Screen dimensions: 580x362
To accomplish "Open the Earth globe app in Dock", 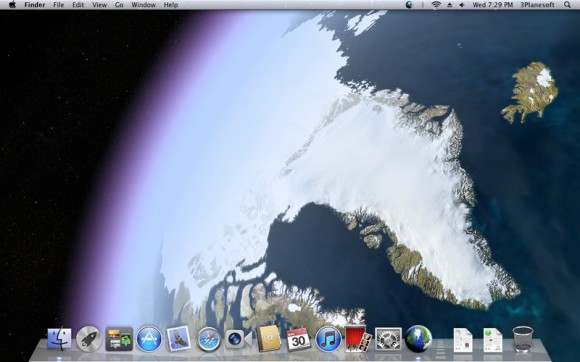I will coord(418,339).
